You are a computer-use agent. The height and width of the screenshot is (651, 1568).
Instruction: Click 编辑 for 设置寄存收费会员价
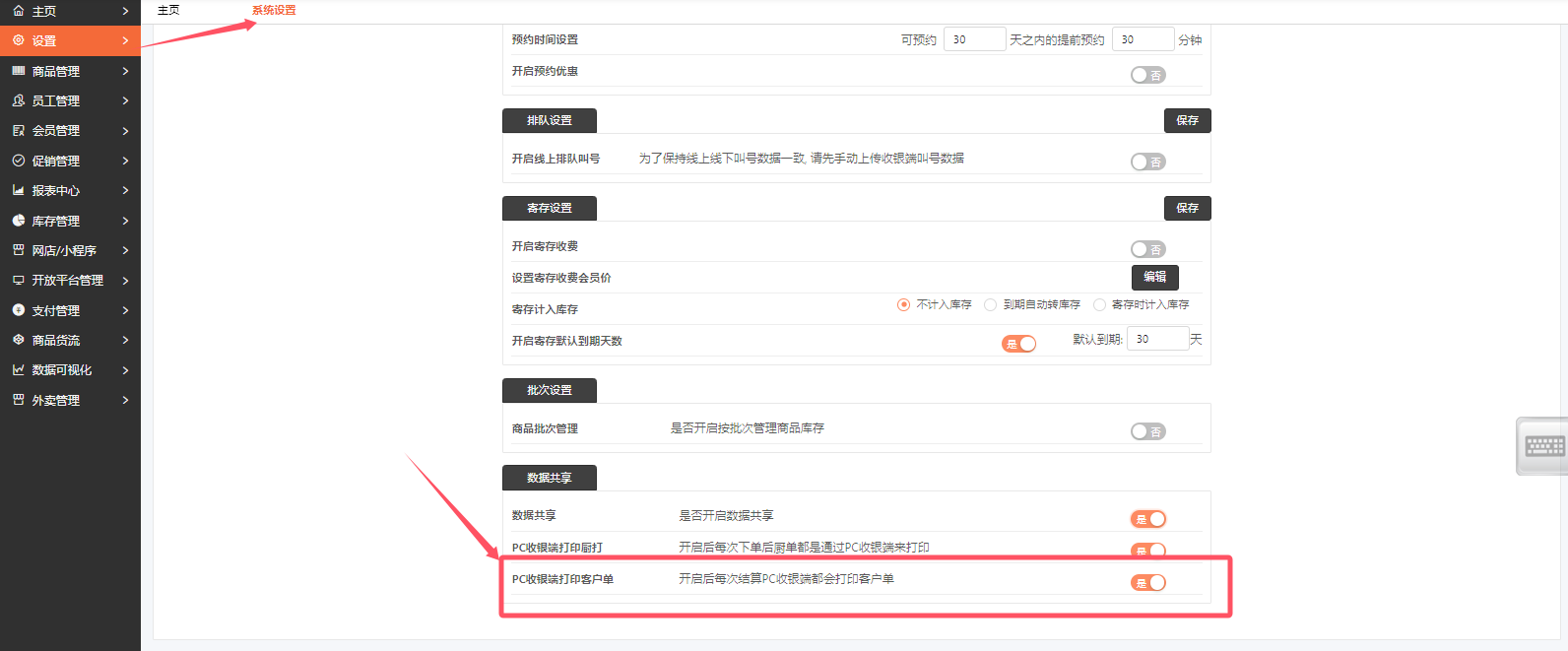(x=1154, y=278)
